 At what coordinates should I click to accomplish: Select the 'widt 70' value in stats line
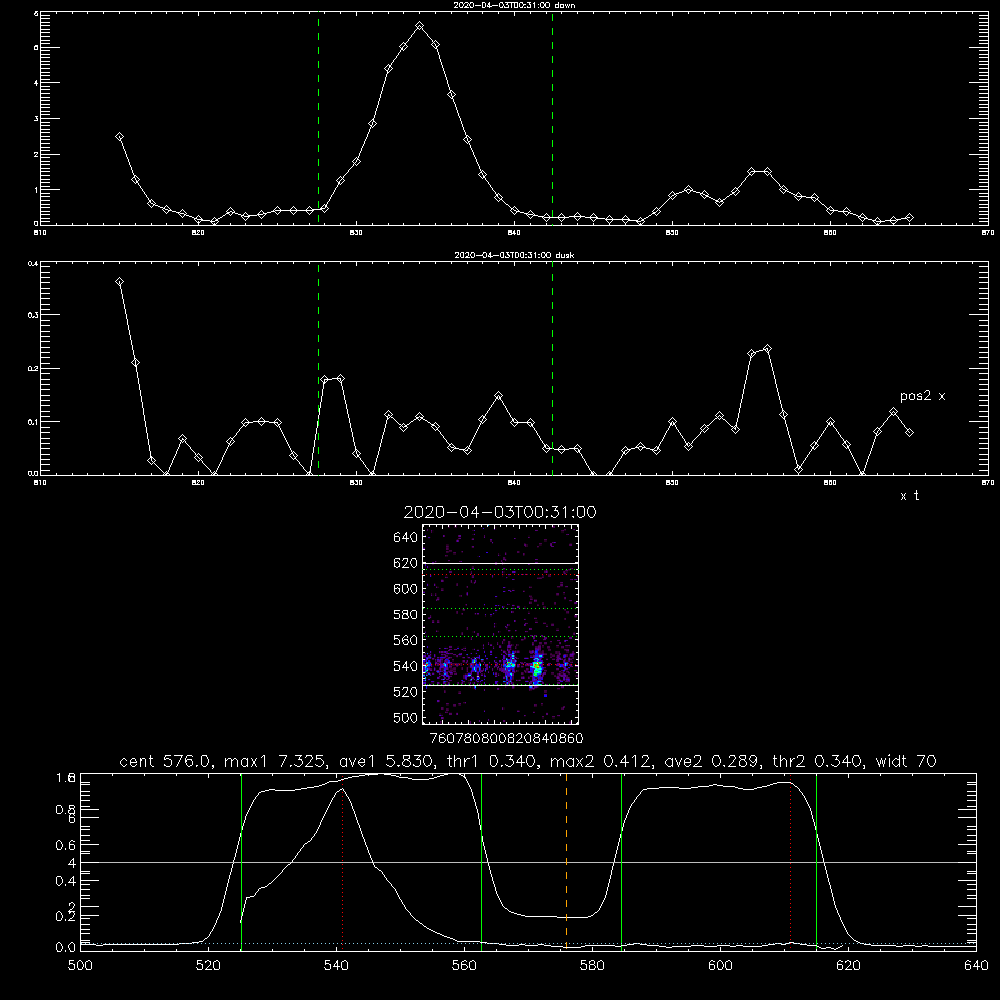click(x=906, y=761)
